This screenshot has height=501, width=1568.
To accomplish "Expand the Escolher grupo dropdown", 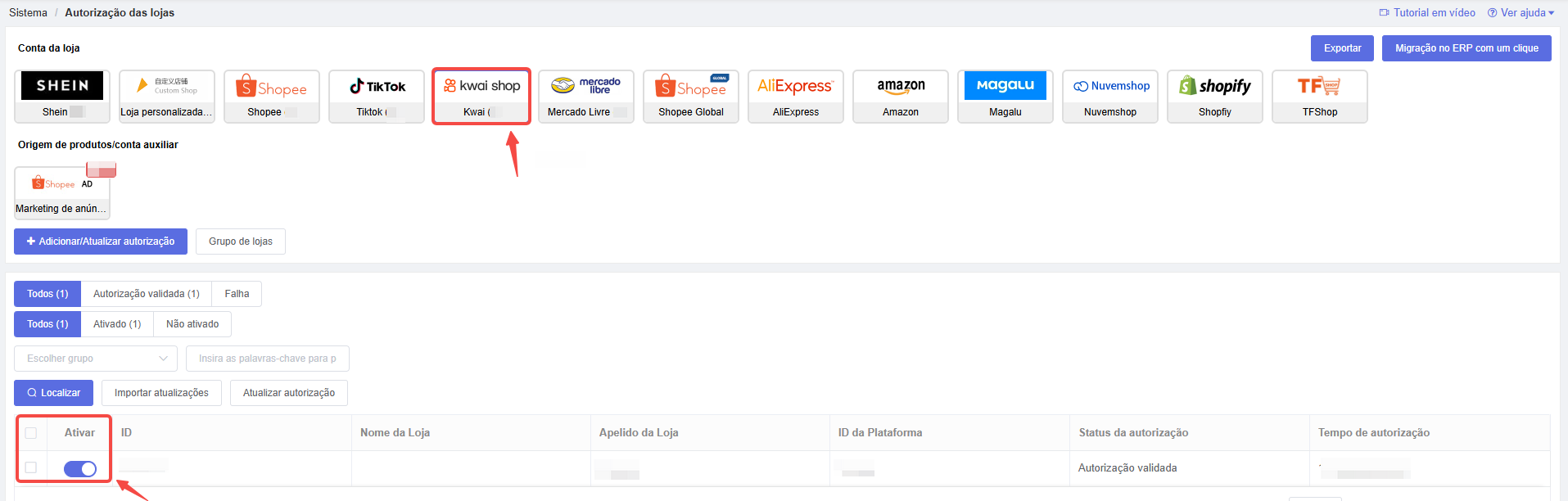I will coord(96,359).
